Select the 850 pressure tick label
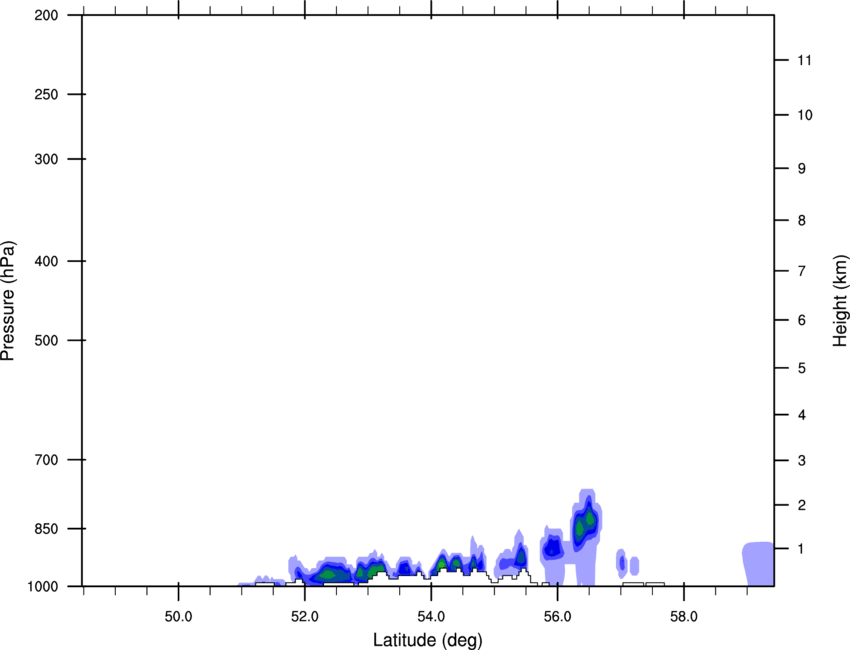The height and width of the screenshot is (650, 850). [46, 529]
